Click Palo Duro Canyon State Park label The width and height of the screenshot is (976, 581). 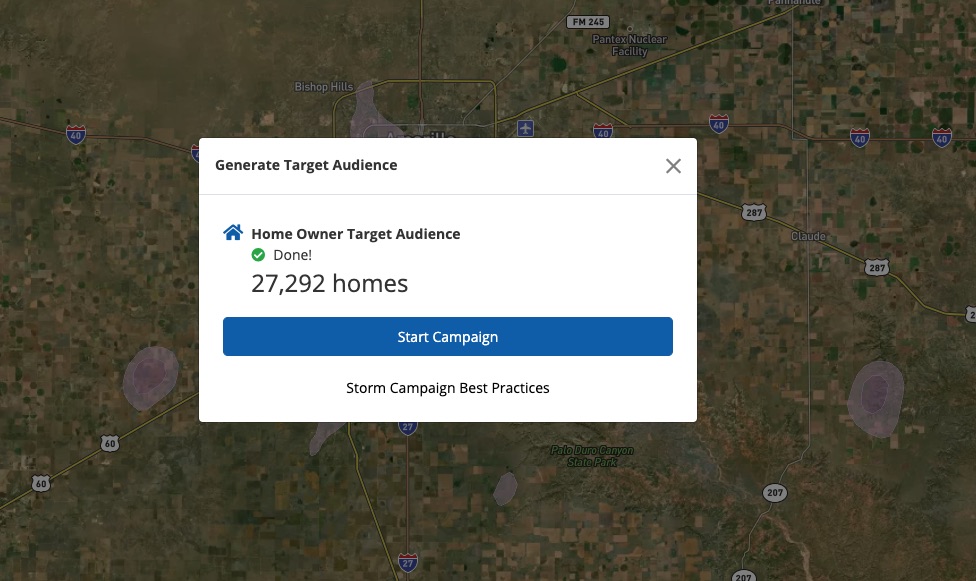click(x=592, y=456)
